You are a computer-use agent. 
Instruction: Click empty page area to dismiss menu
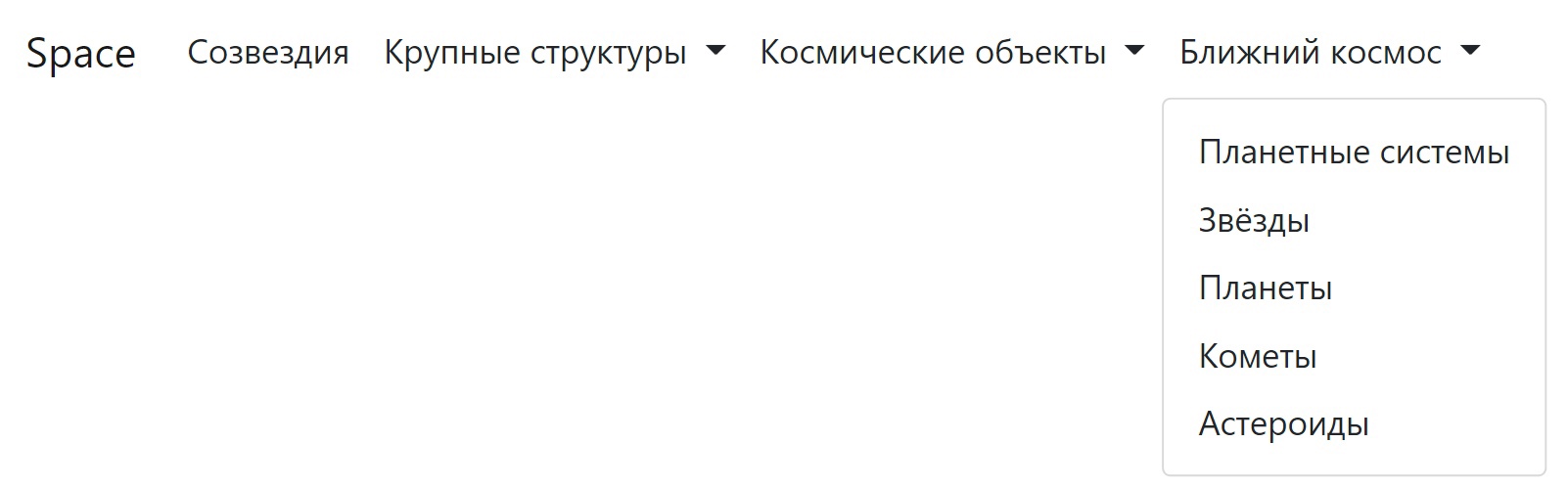[587, 293]
